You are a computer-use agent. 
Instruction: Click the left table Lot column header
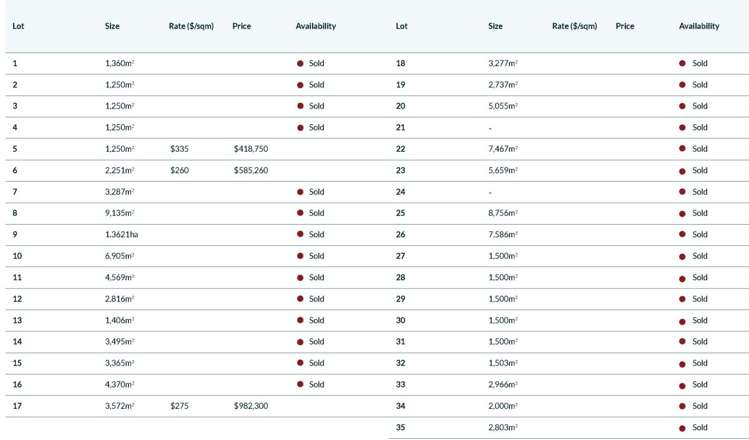click(18, 26)
